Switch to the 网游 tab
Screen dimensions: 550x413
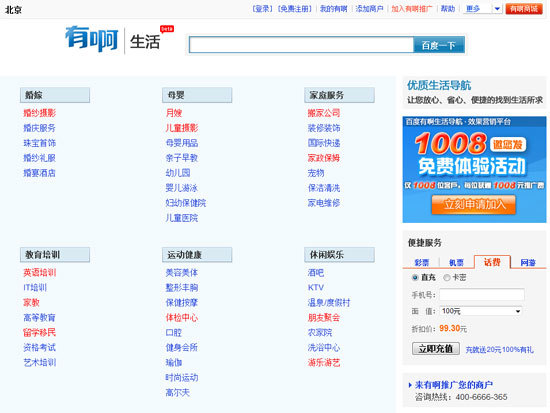coord(528,262)
